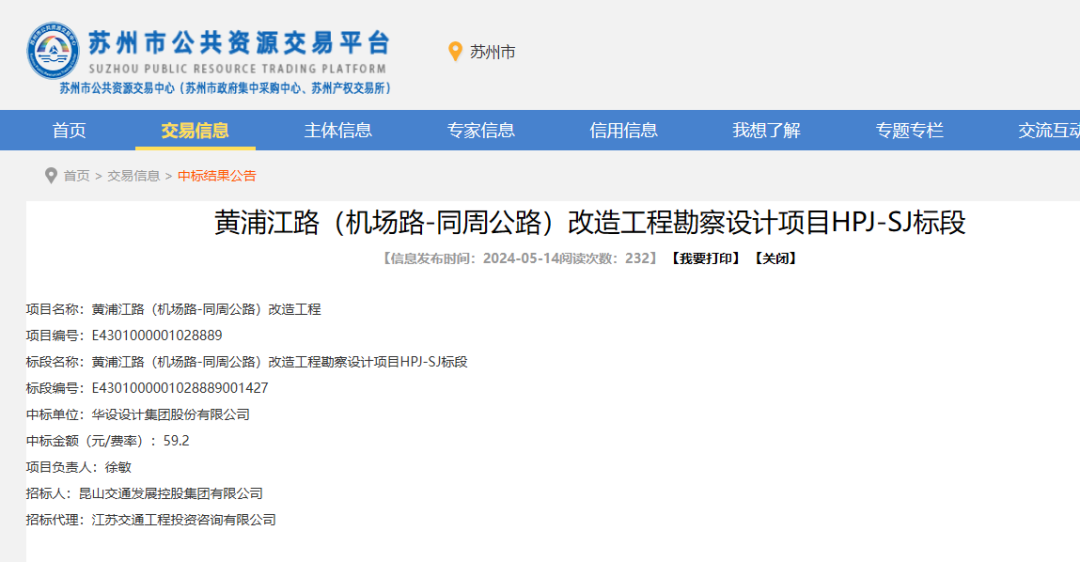Click 中标结果公告 breadcrumb link
This screenshot has height=562, width=1080.
click(217, 176)
